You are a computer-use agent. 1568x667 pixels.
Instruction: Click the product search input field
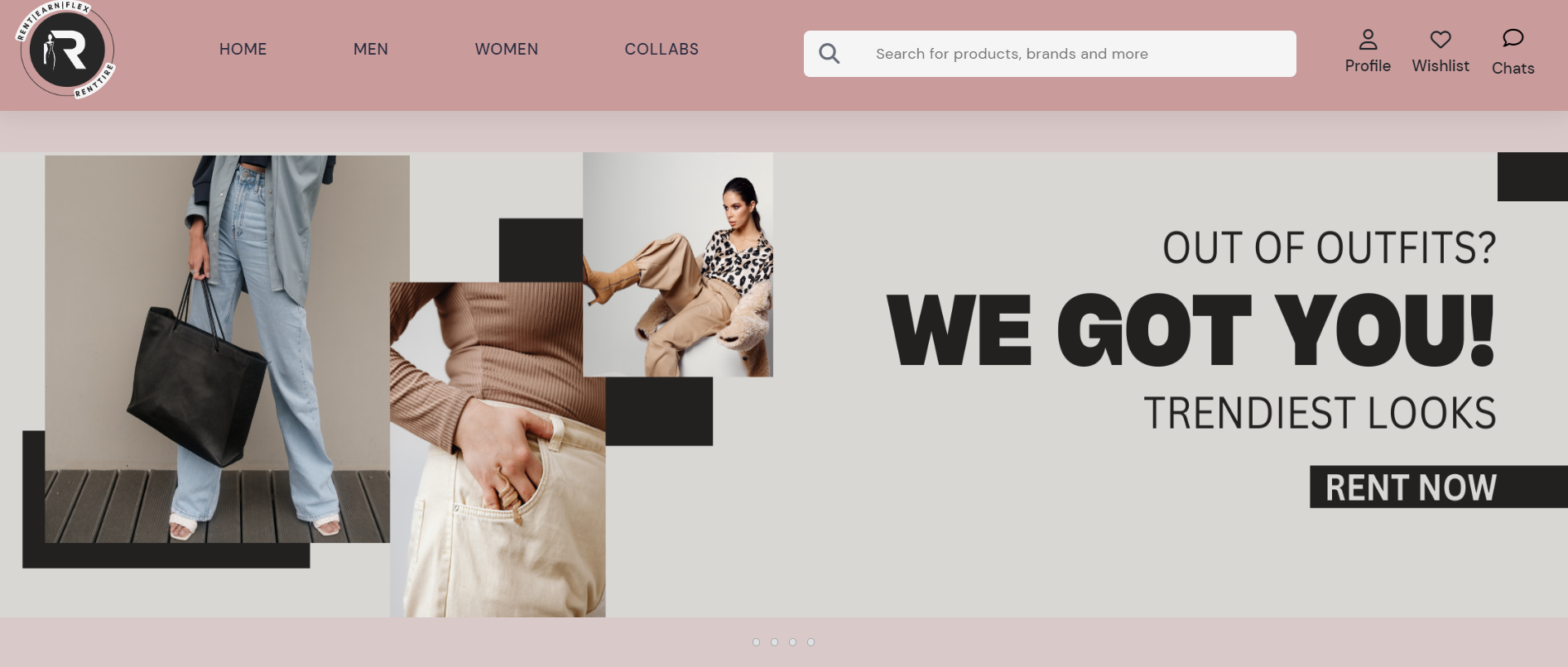point(1050,54)
